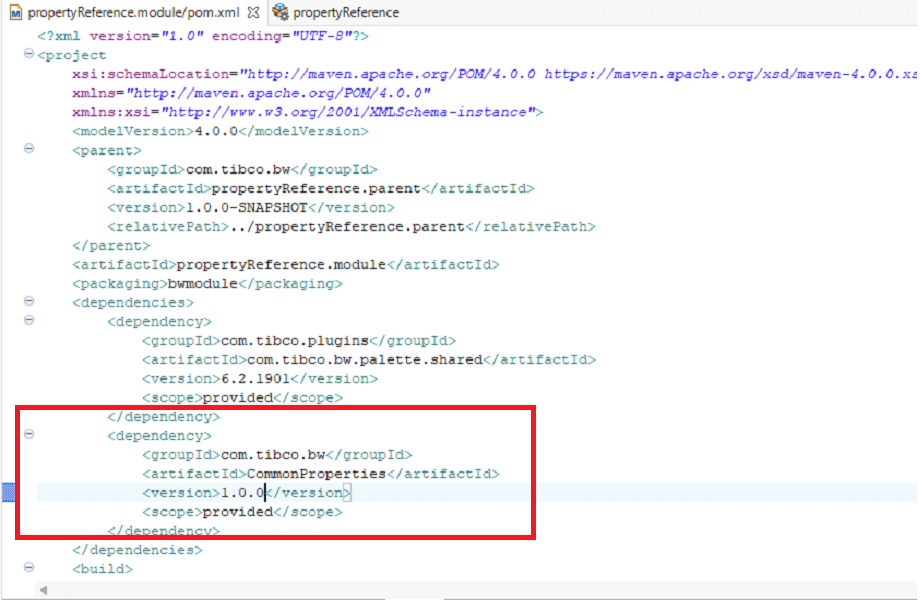
Task: Click the text 'CommonProperties' in artifactId
Action: pos(316,473)
